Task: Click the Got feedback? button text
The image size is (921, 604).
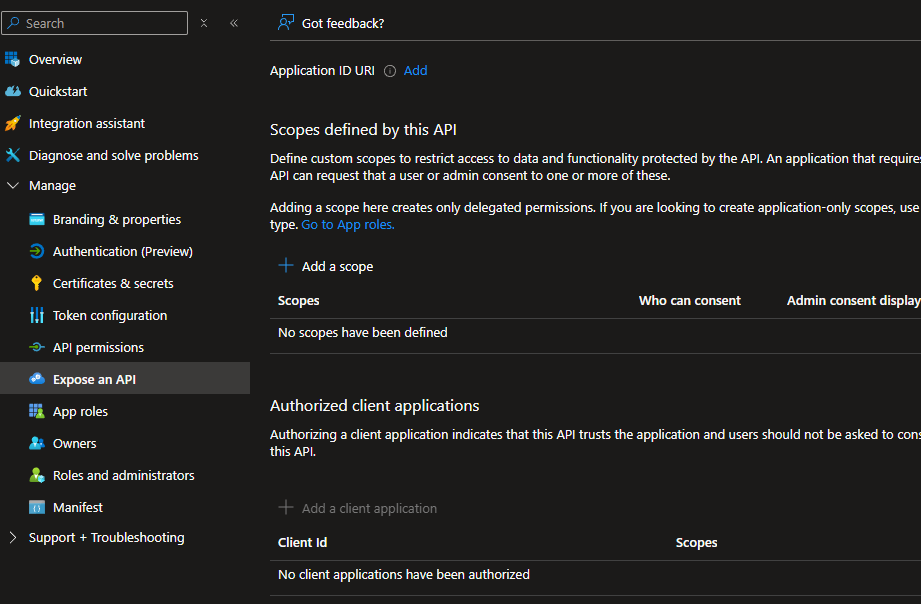Action: point(343,24)
